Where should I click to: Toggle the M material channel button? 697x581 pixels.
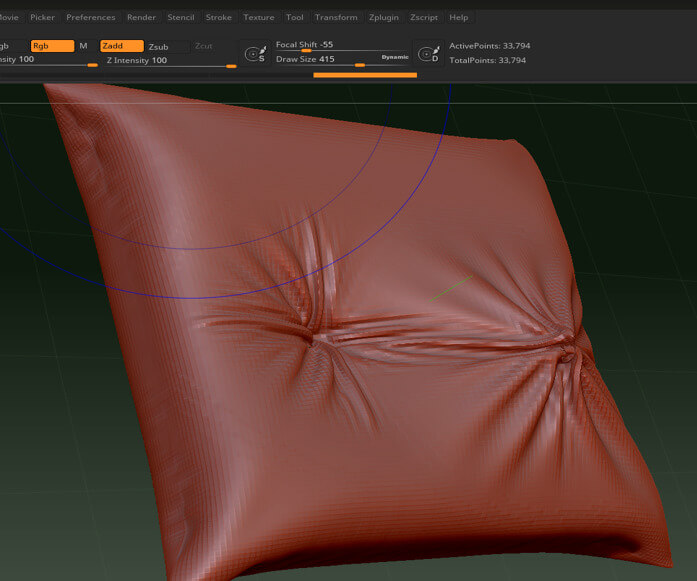83,46
